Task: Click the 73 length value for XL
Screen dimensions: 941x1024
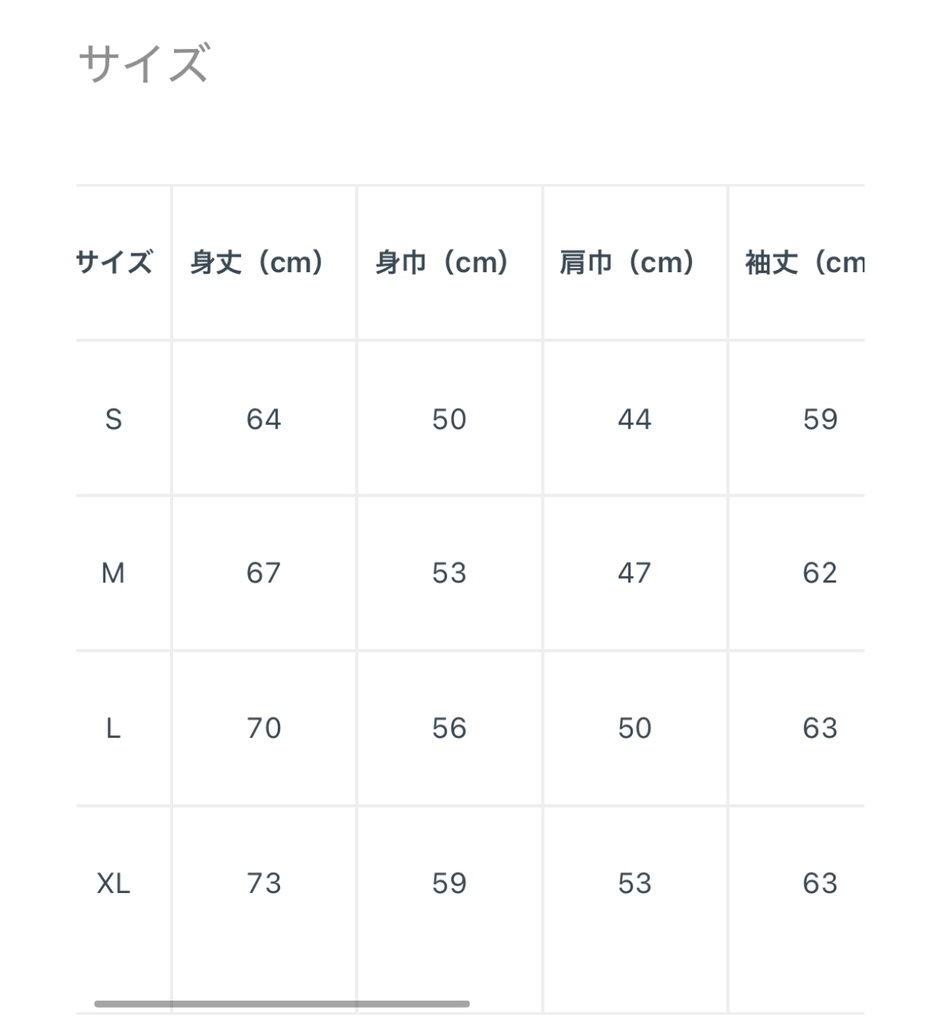Action: pyautogui.click(x=264, y=883)
